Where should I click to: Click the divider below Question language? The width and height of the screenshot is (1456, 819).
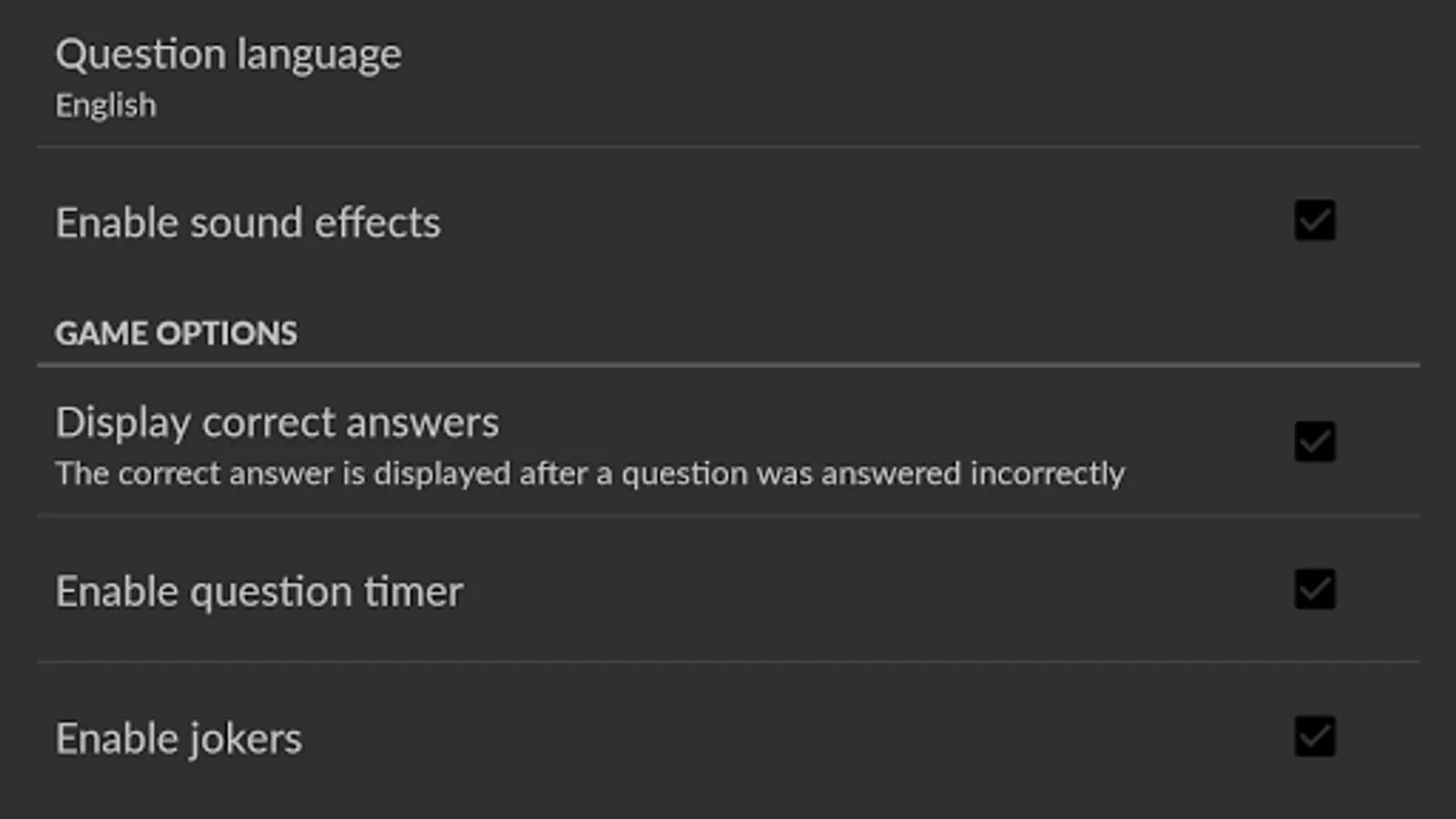[728, 147]
